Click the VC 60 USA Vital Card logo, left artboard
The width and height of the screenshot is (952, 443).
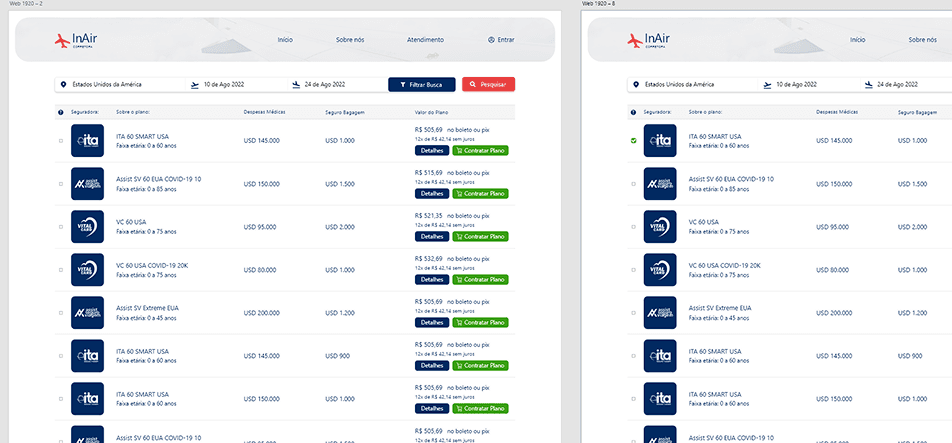coord(87,227)
